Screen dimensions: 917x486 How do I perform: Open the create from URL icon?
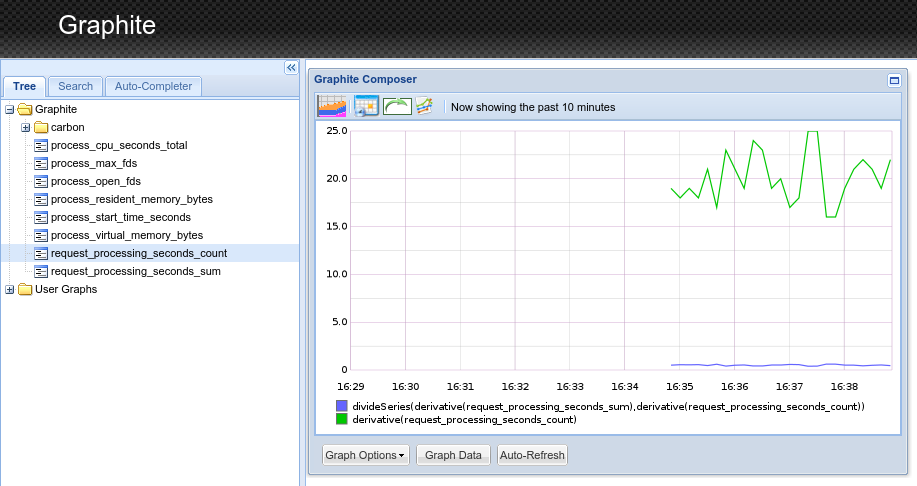click(x=425, y=106)
